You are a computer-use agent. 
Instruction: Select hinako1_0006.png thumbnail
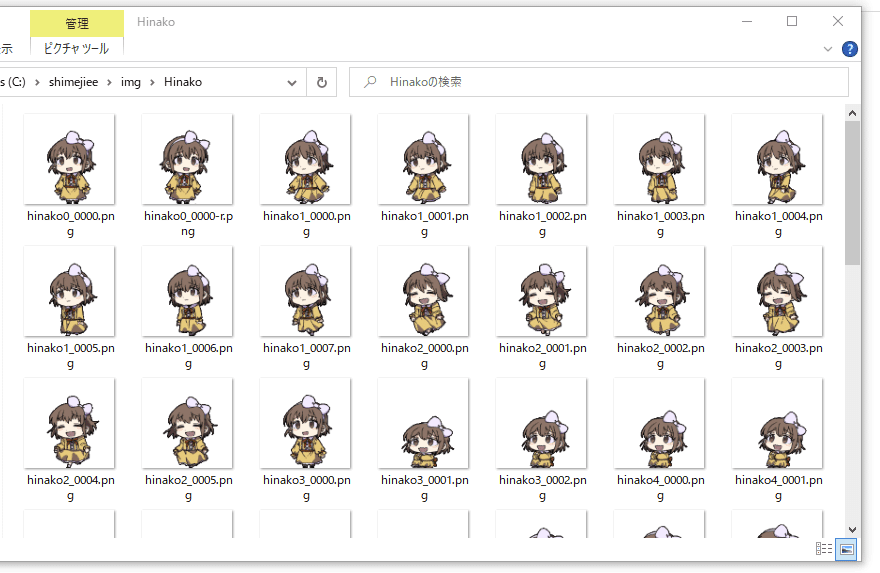pos(187,291)
